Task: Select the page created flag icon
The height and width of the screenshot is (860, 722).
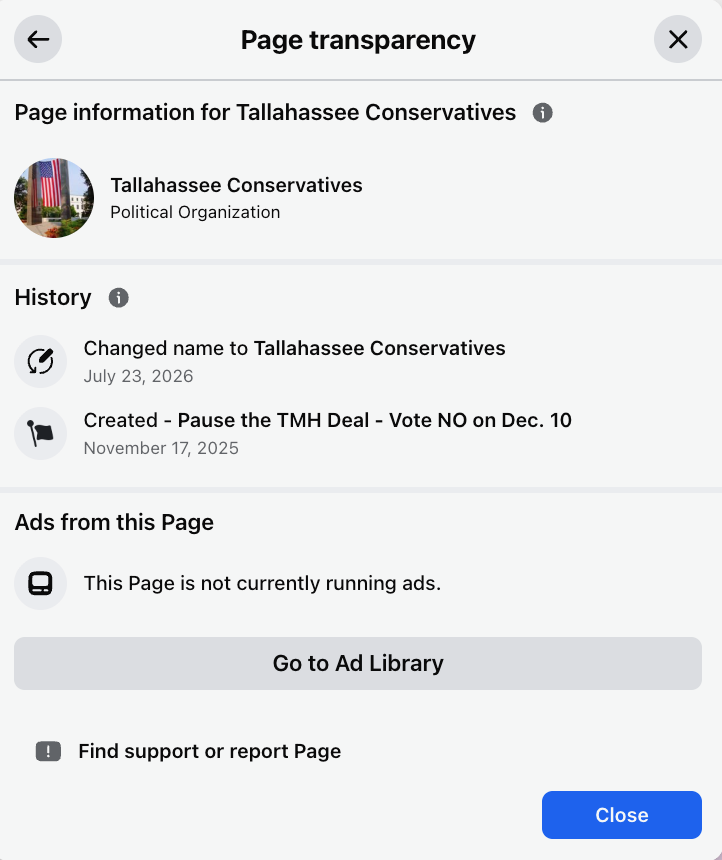Action: point(41,433)
